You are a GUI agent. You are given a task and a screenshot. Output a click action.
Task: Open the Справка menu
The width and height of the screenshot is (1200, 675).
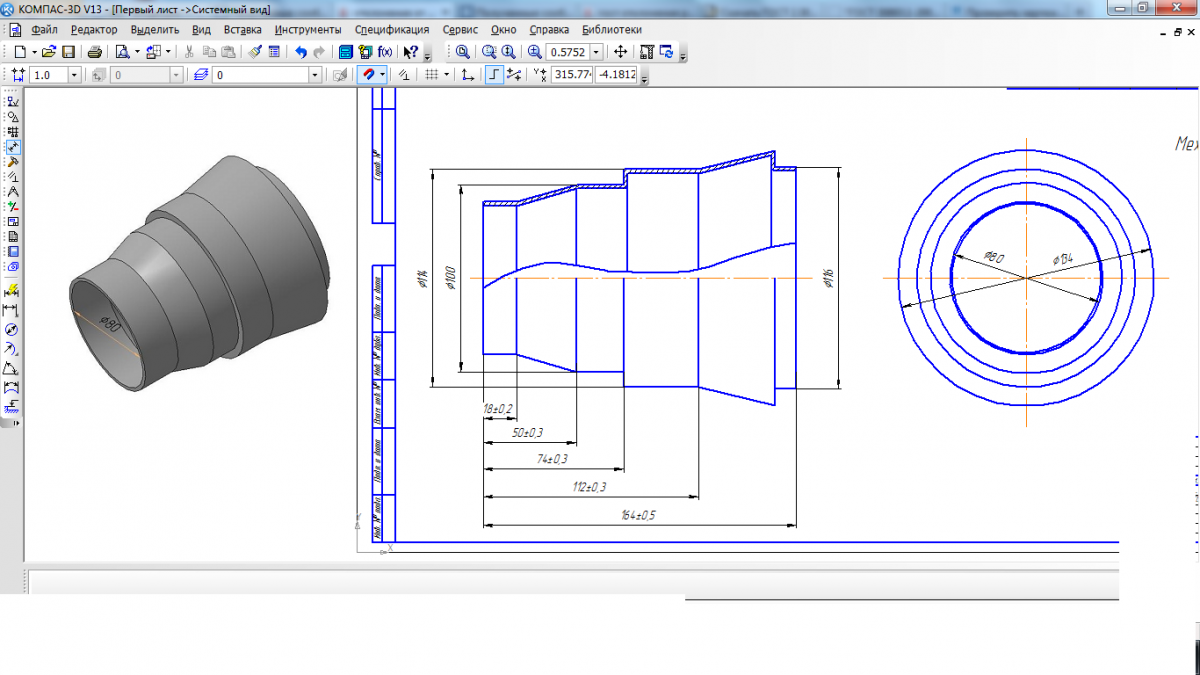549,30
